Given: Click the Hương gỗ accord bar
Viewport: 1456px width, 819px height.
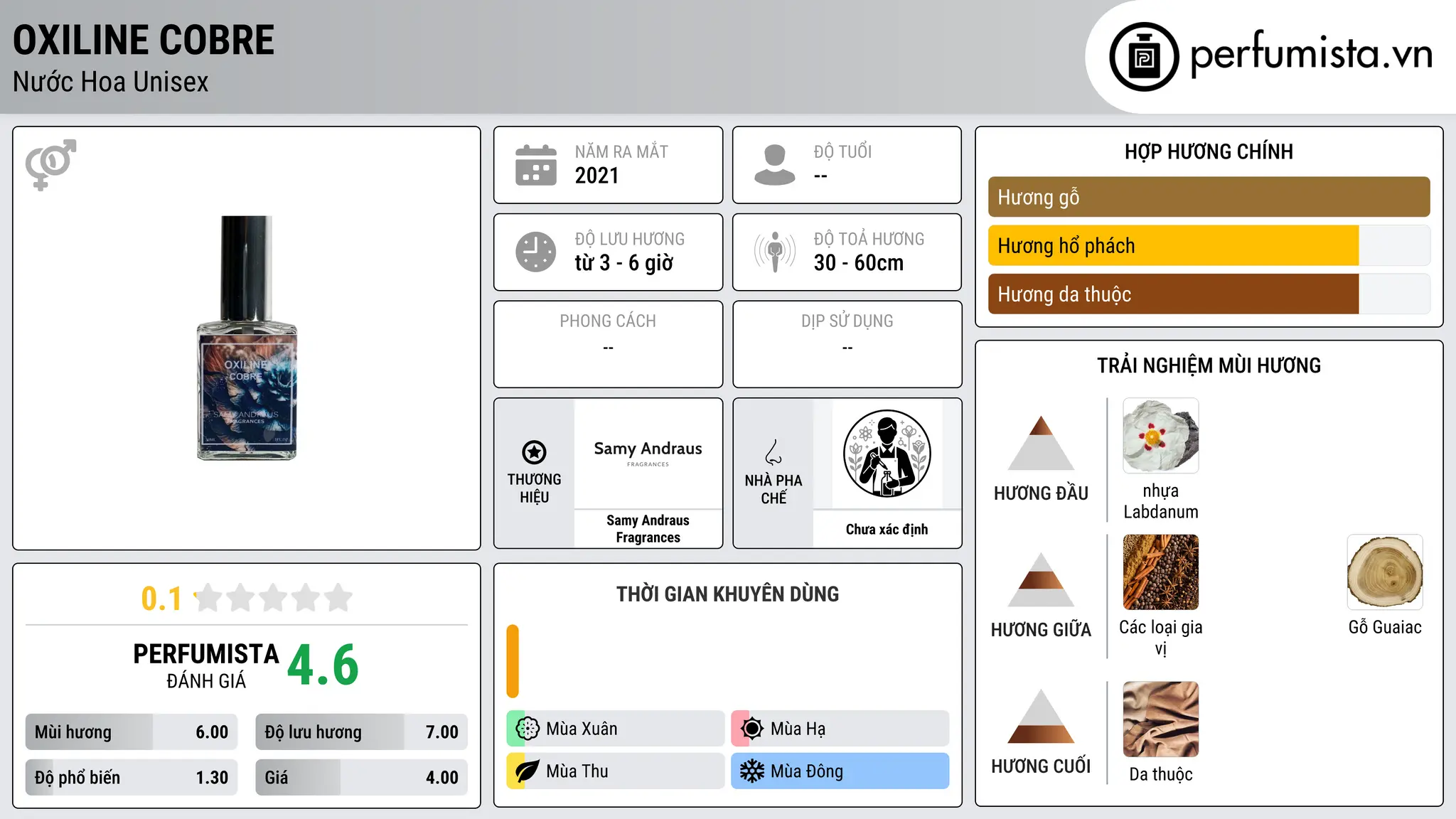Looking at the screenshot, I should [x=1209, y=197].
